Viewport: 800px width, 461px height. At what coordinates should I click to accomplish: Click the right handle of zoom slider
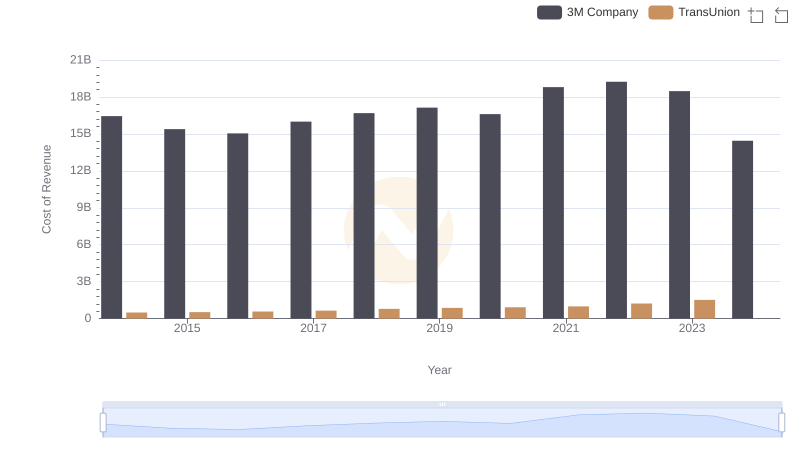(x=781, y=423)
